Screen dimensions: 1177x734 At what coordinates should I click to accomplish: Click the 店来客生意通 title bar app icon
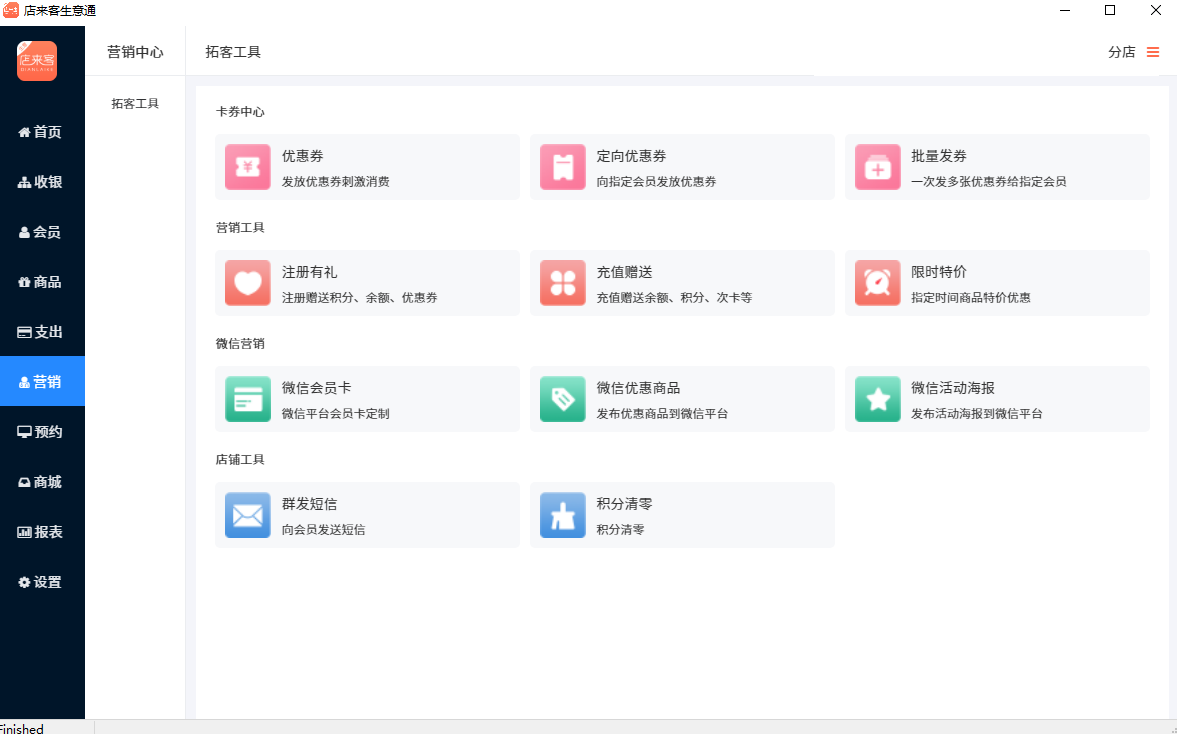[x=11, y=11]
